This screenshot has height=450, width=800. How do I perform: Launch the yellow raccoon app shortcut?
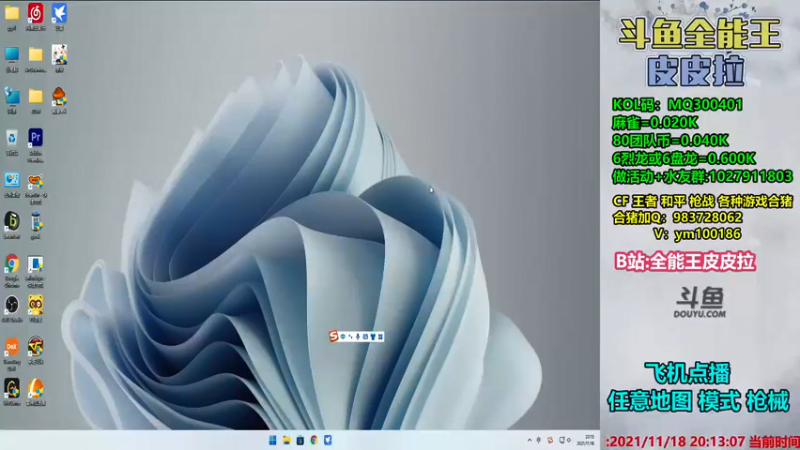tap(35, 308)
